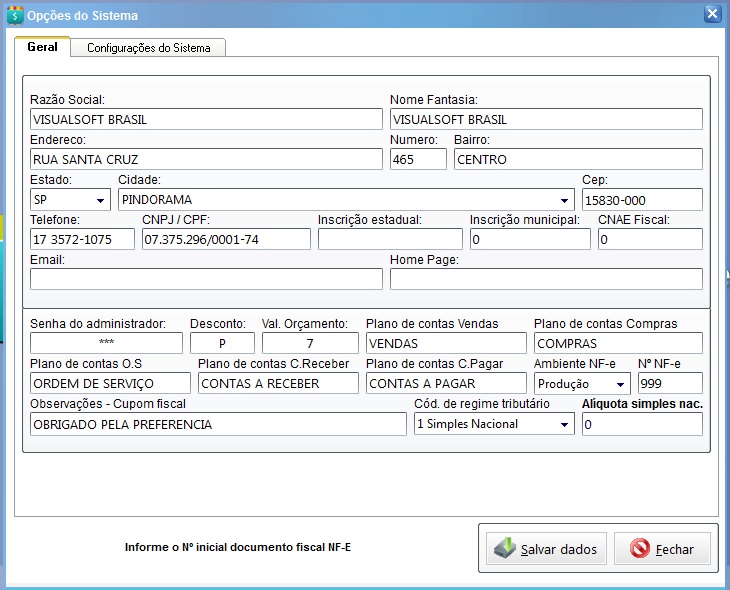This screenshot has width=730, height=590.
Task: Click the Endereco field with RUA SANTA CRUZ
Action: click(206, 159)
